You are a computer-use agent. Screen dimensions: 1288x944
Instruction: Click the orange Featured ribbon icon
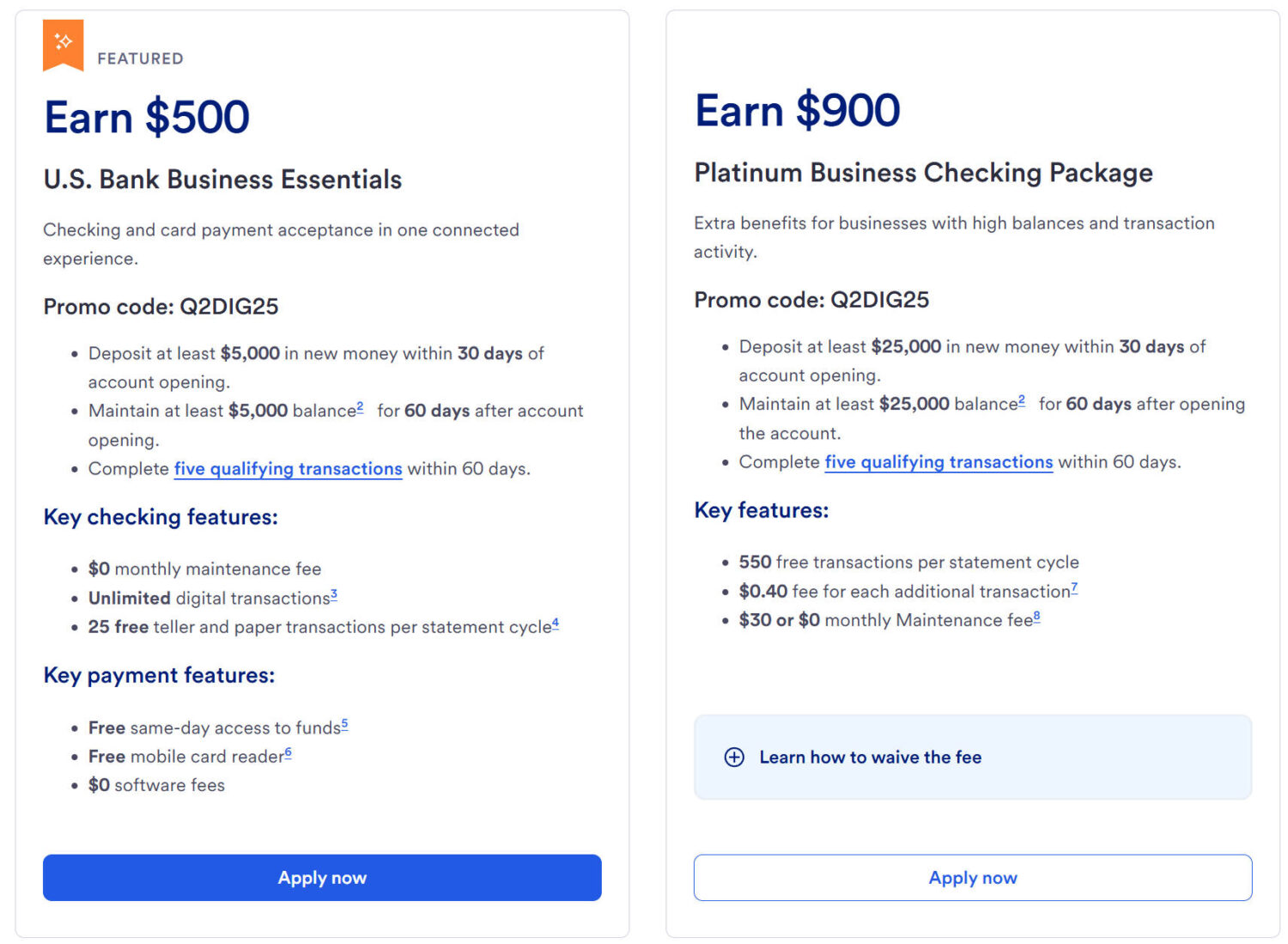pyautogui.click(x=63, y=43)
